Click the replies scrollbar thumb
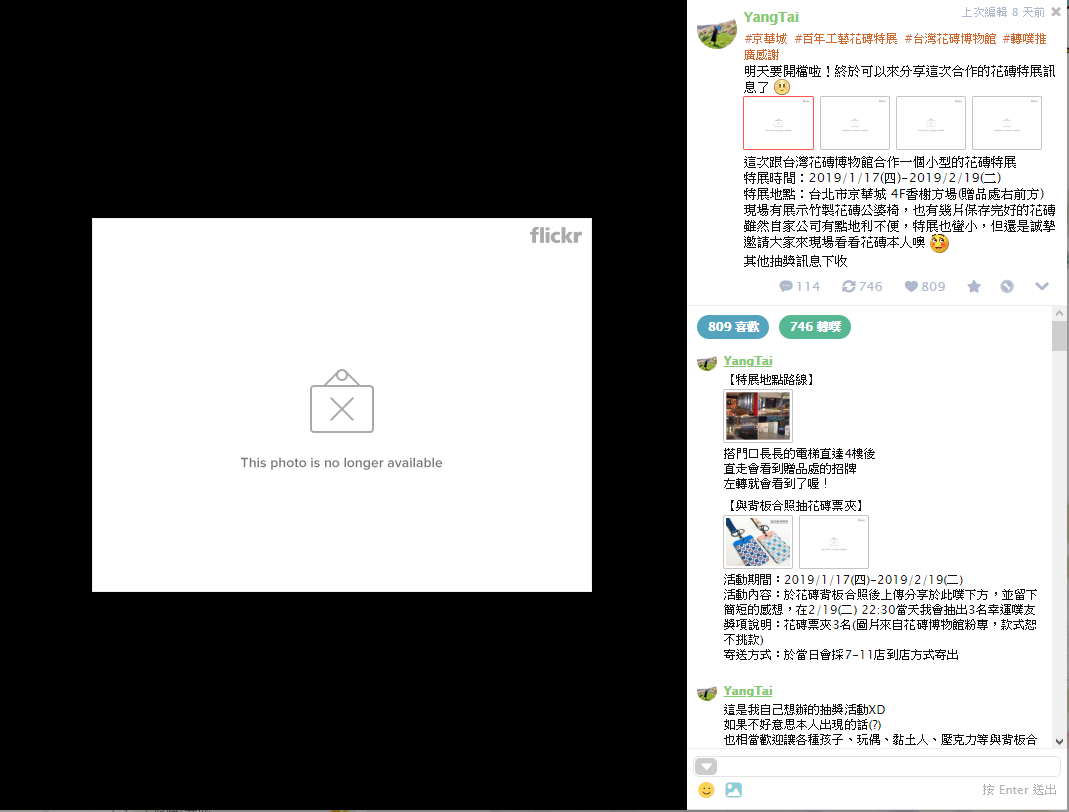 (x=1059, y=335)
